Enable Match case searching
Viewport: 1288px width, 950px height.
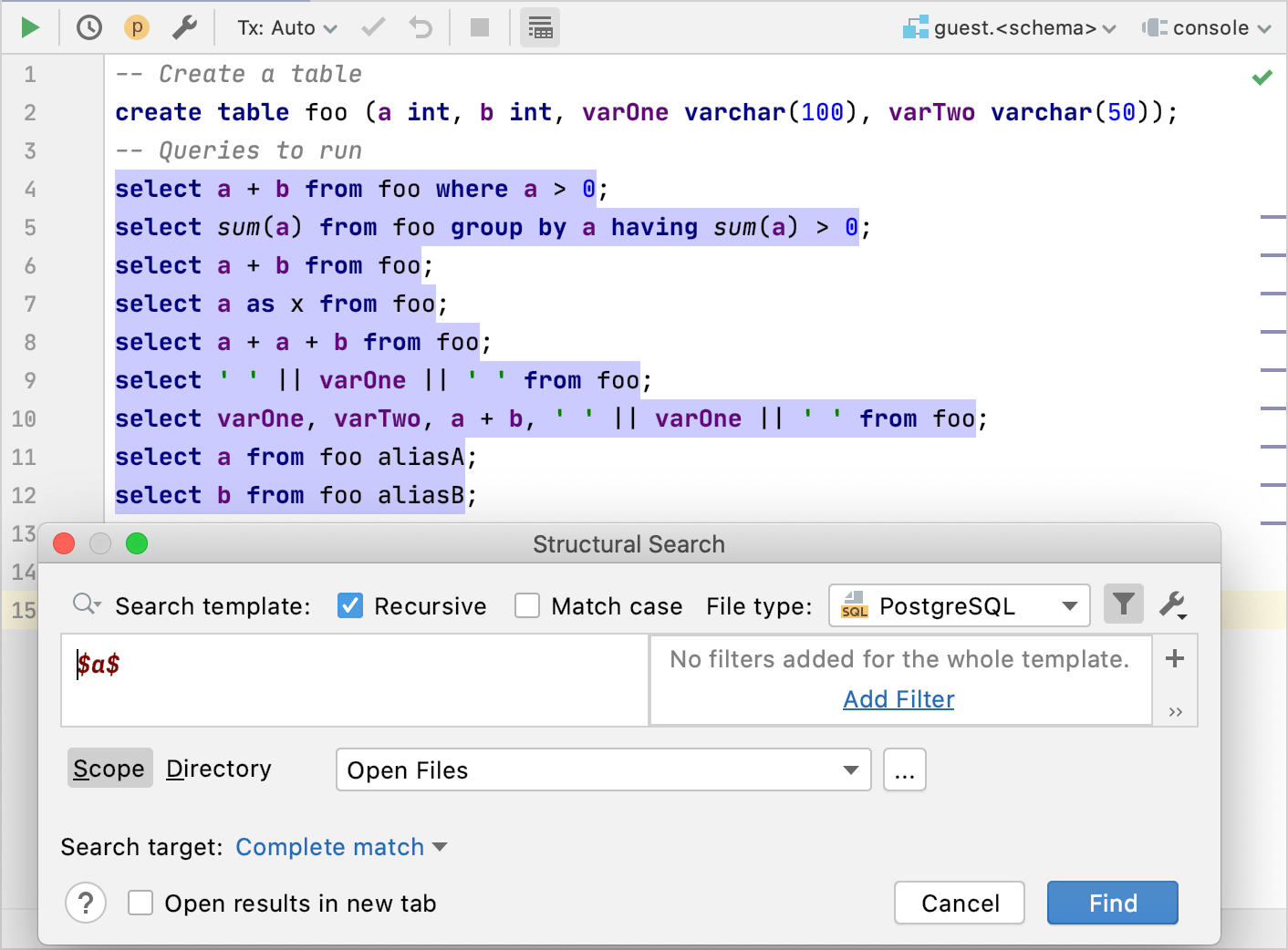pyautogui.click(x=527, y=605)
